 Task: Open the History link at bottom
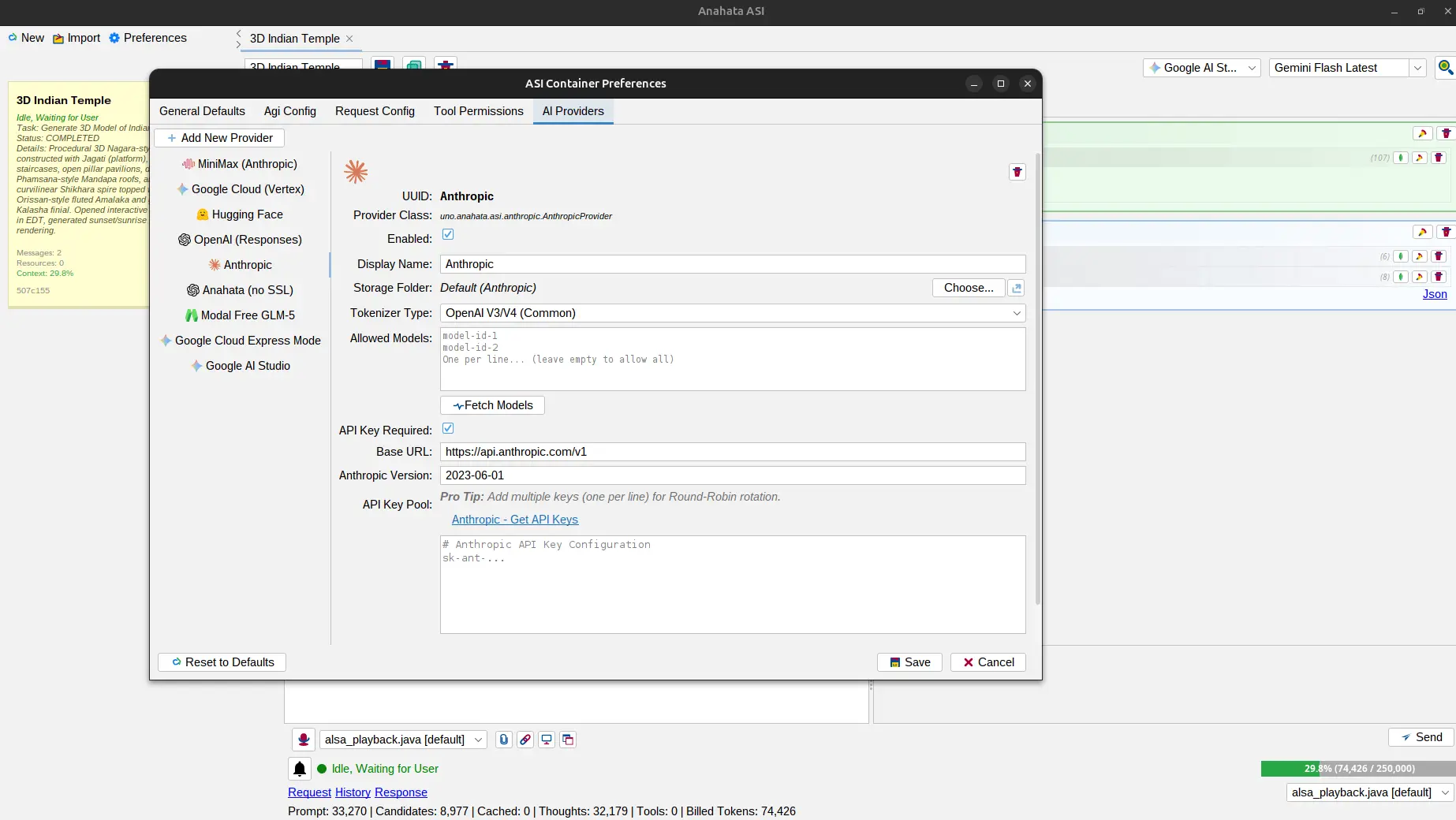click(x=353, y=792)
